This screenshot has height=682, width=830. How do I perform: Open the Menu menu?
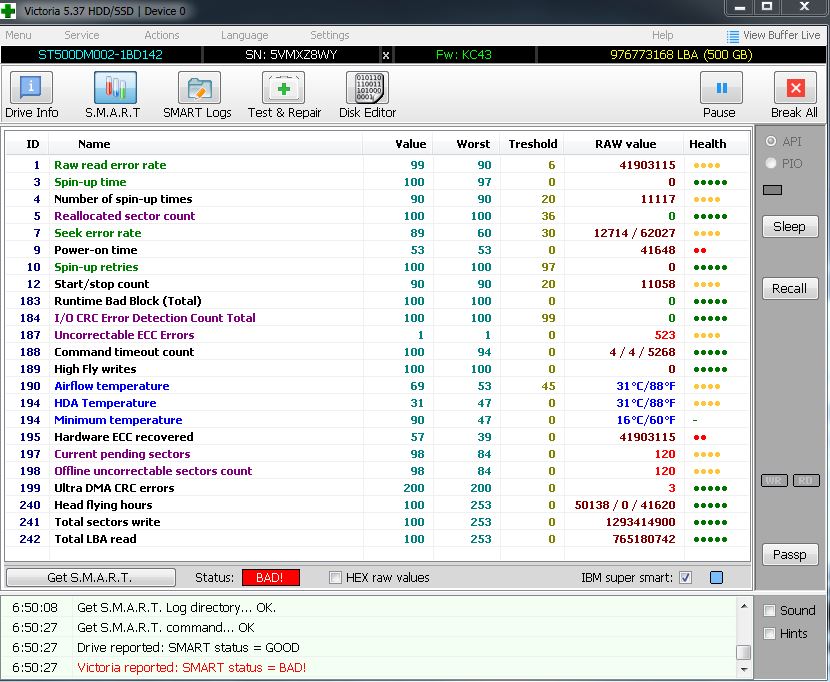tap(19, 35)
